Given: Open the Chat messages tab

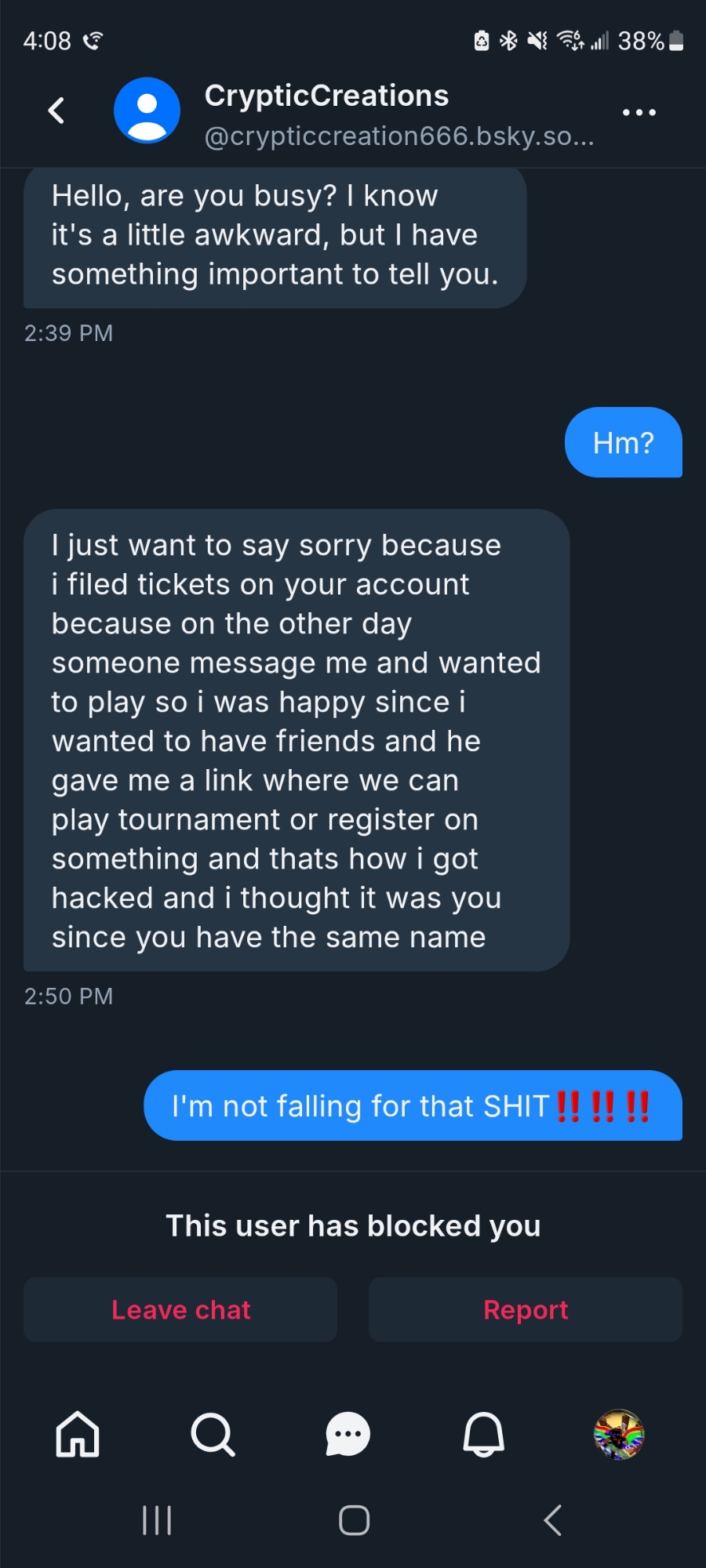Looking at the screenshot, I should (x=348, y=1434).
